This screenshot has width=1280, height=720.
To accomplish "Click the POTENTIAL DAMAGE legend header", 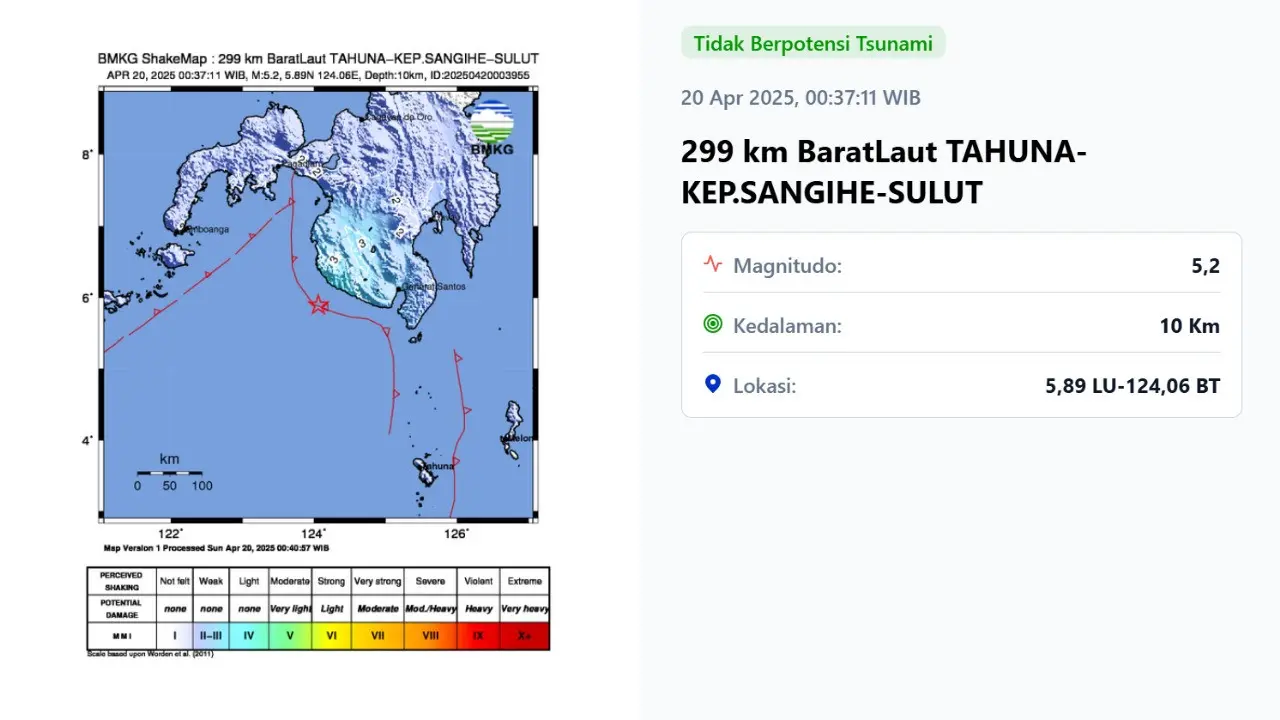I will (121, 608).
